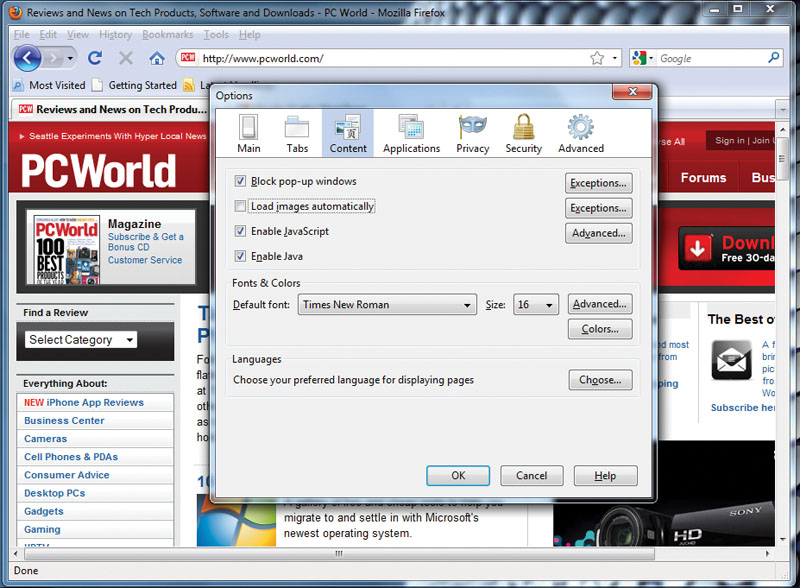Go to the Firefox home icon
Viewport: 800px width, 588px height.
coord(157,58)
